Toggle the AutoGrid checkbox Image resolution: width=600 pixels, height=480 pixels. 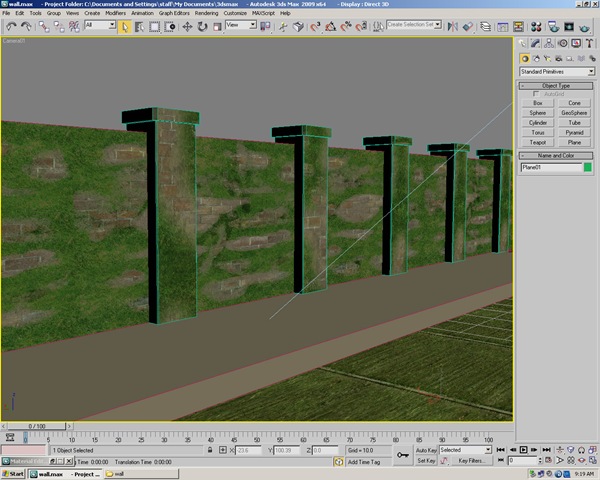coord(535,94)
